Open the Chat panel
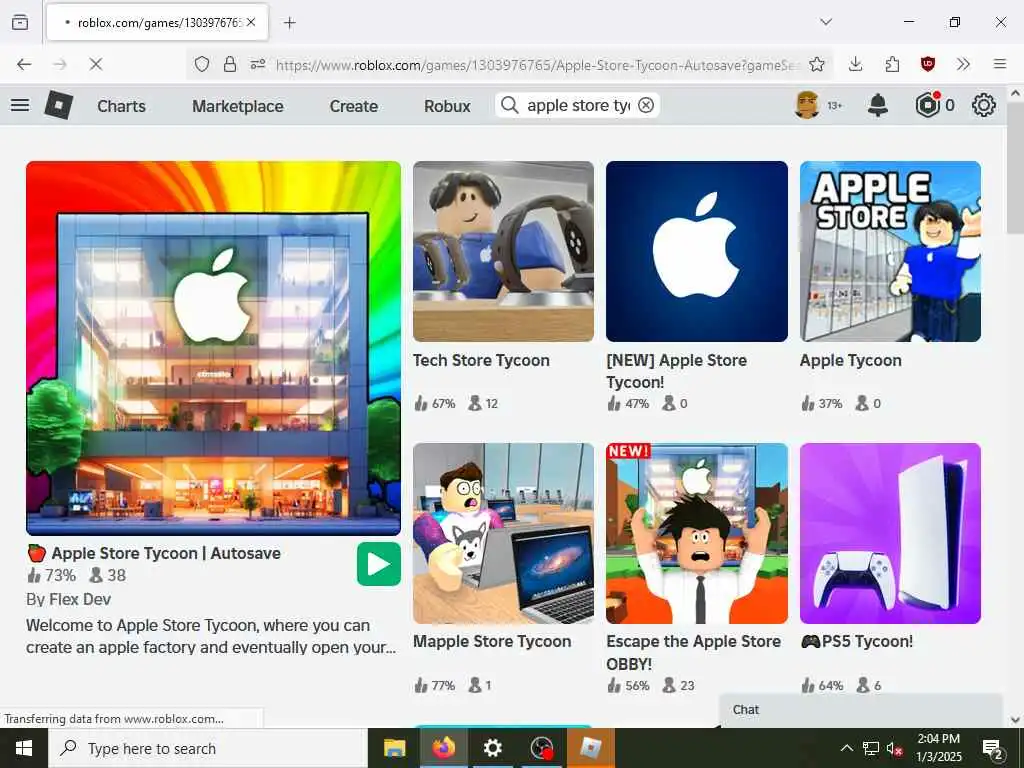This screenshot has height=768, width=1024. 860,710
